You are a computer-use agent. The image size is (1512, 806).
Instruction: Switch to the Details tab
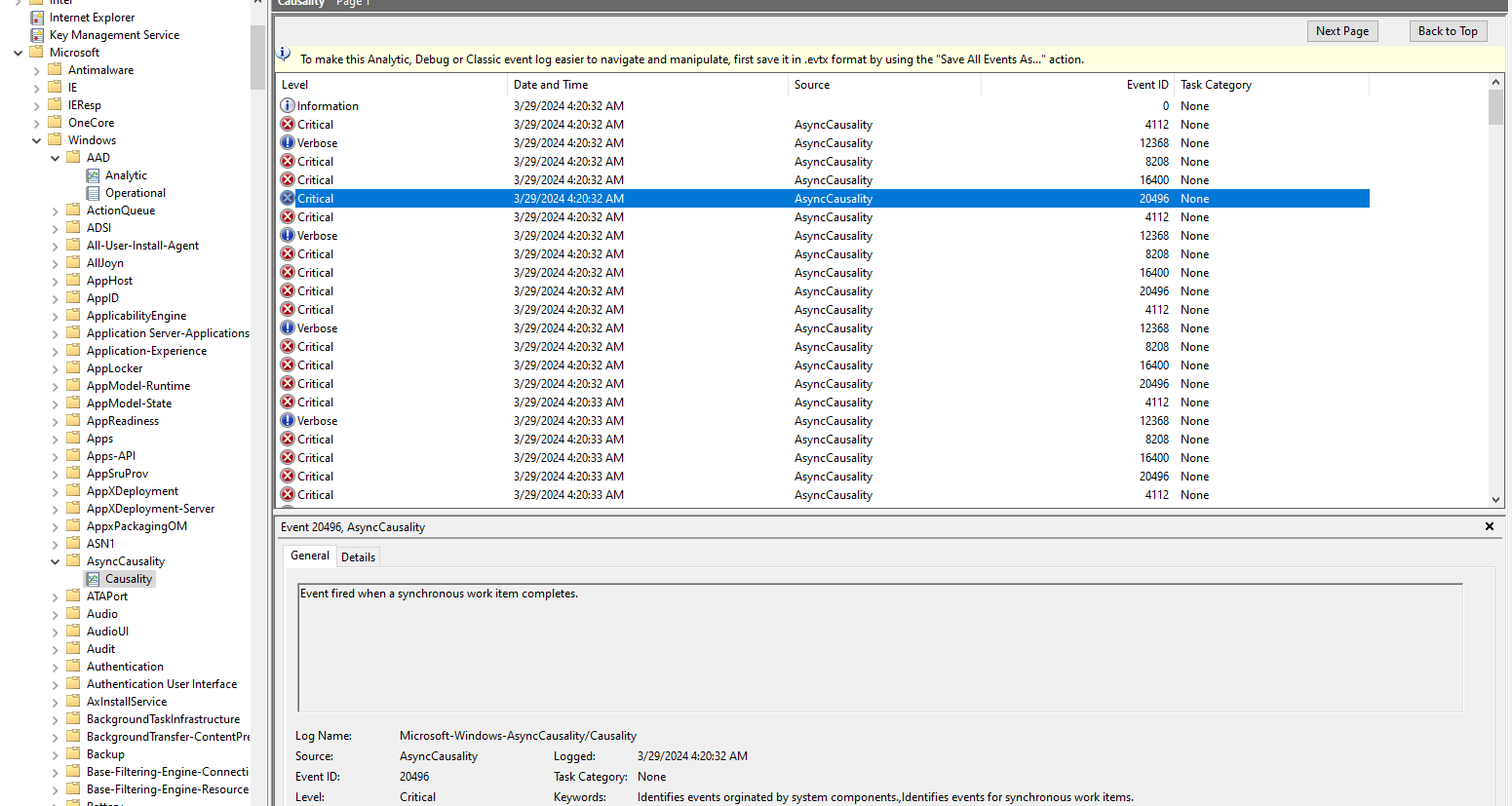358,557
